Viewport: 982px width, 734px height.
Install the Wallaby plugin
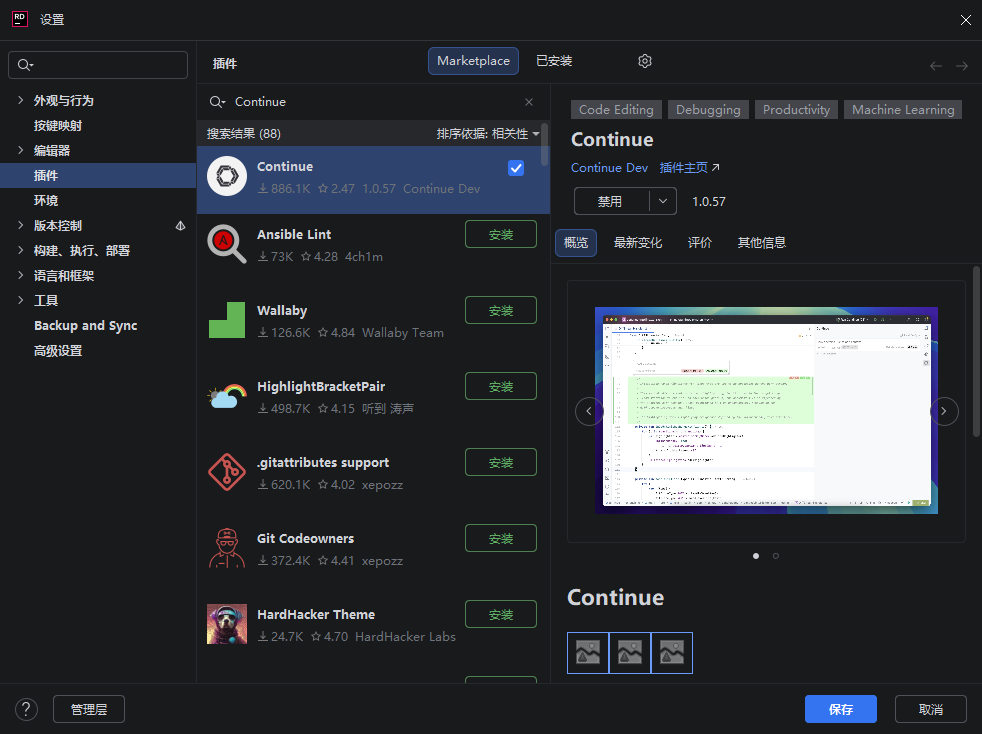tap(501, 310)
